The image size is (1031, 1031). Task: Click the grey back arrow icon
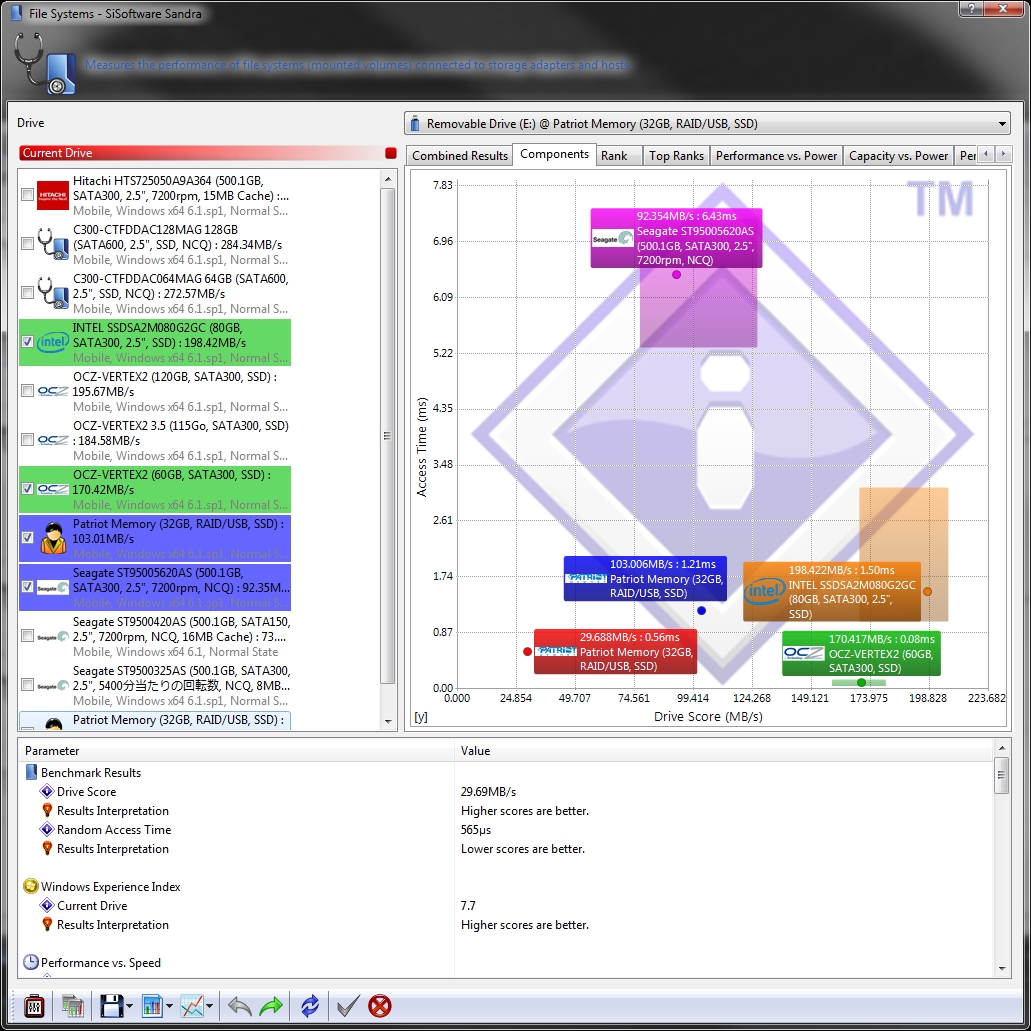[239, 1005]
